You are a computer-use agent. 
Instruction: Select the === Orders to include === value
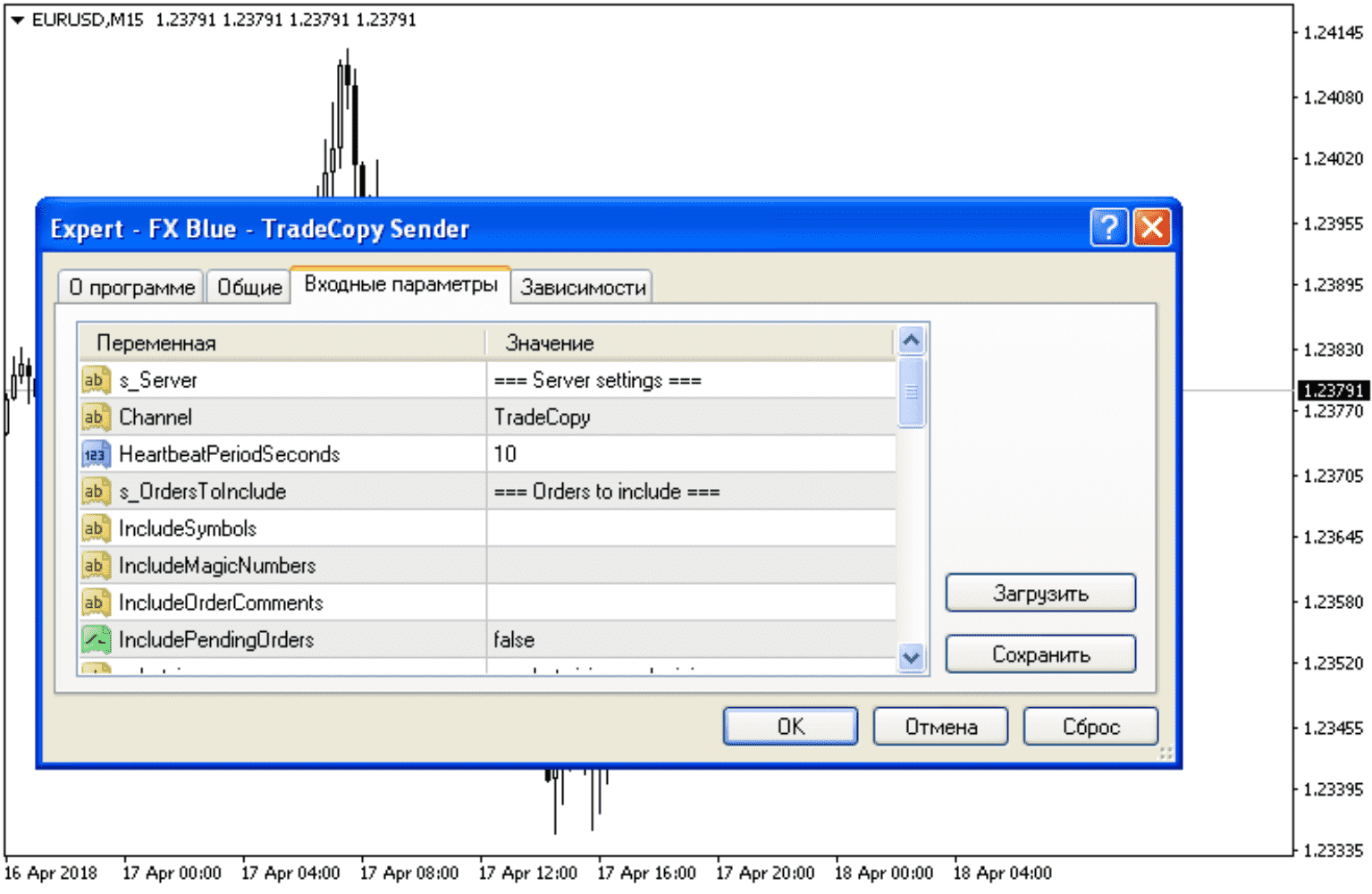point(607,491)
